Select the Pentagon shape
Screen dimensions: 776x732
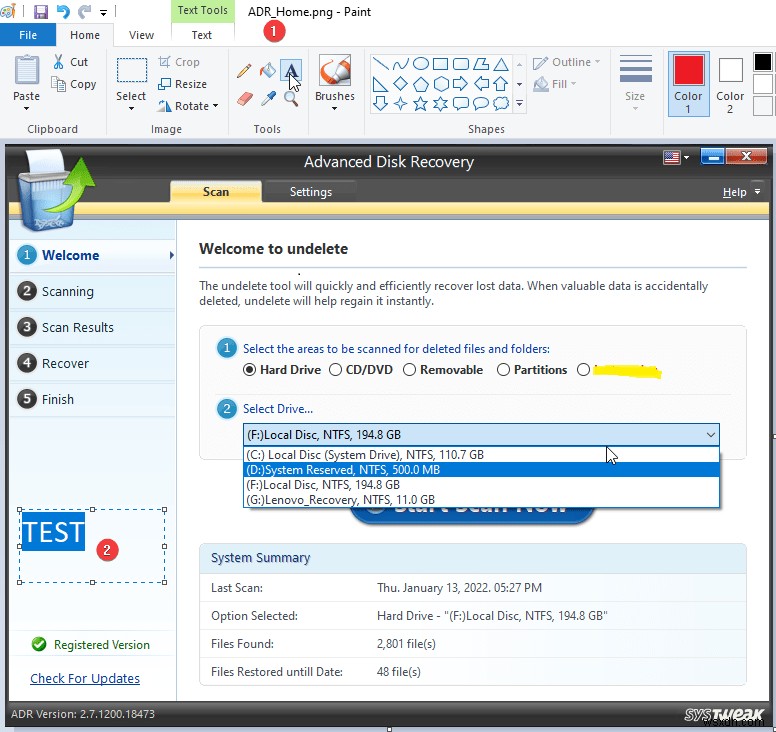421,84
